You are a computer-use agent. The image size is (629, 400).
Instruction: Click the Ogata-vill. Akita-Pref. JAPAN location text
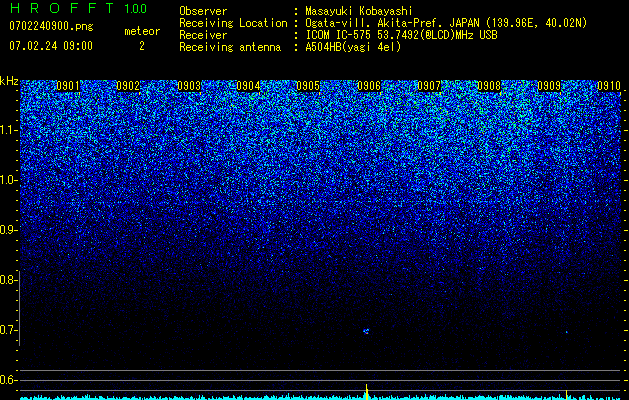coord(446,23)
